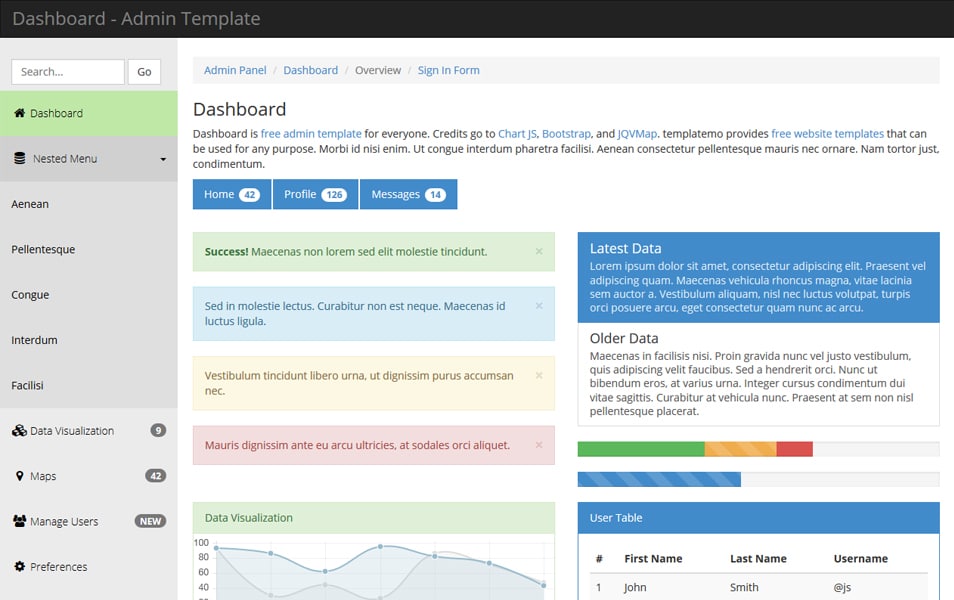Follow the Dashboard breadcrumb link
Viewport: 954px width, 600px height.
click(310, 70)
